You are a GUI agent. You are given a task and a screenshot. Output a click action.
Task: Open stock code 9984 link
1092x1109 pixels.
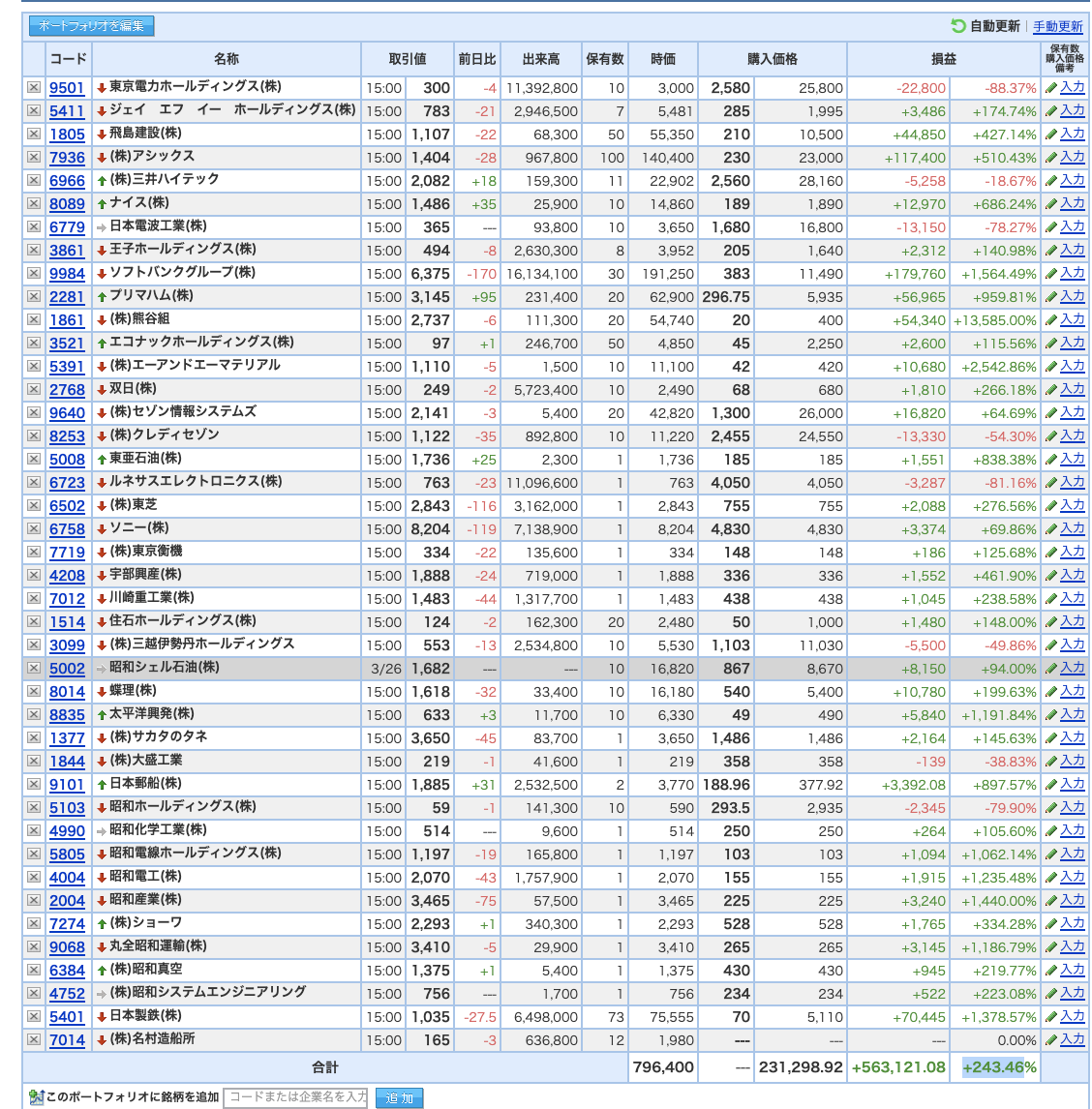(67, 274)
